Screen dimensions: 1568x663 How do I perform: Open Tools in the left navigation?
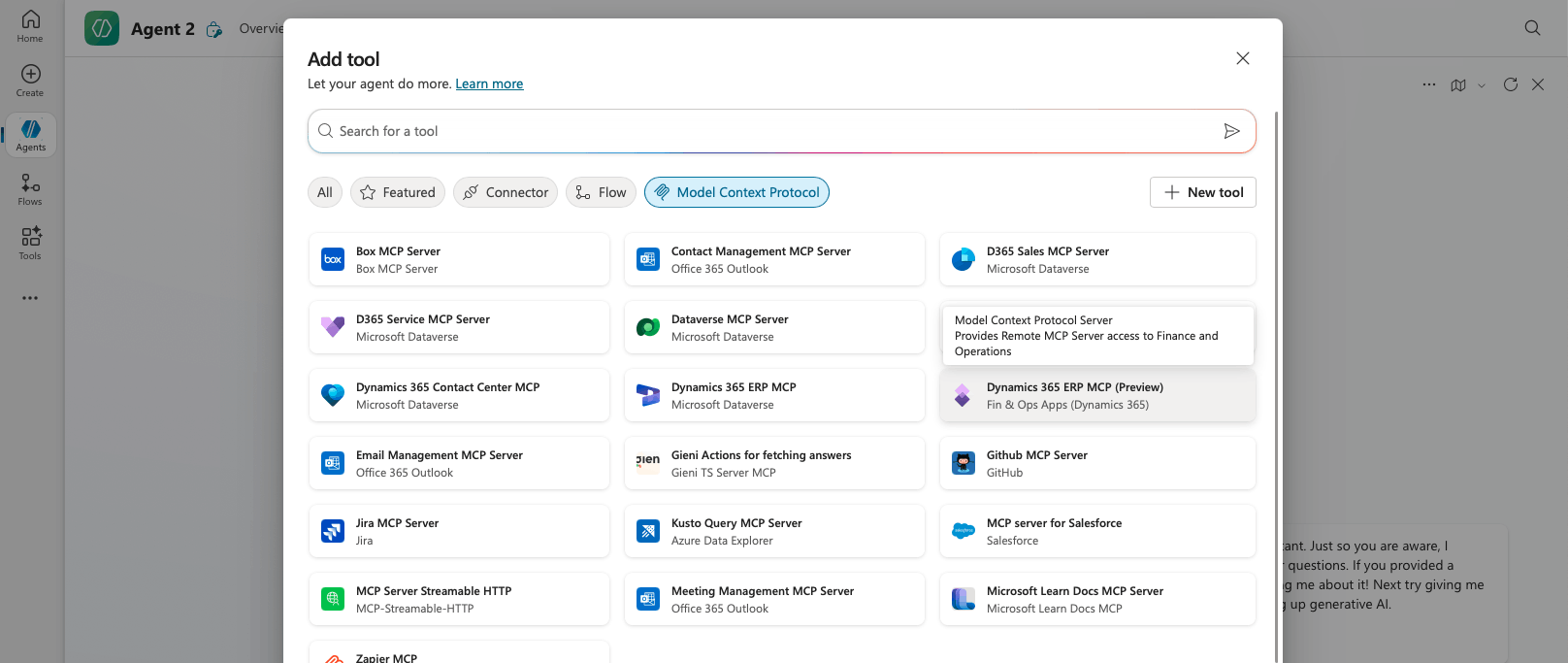pyautogui.click(x=30, y=244)
